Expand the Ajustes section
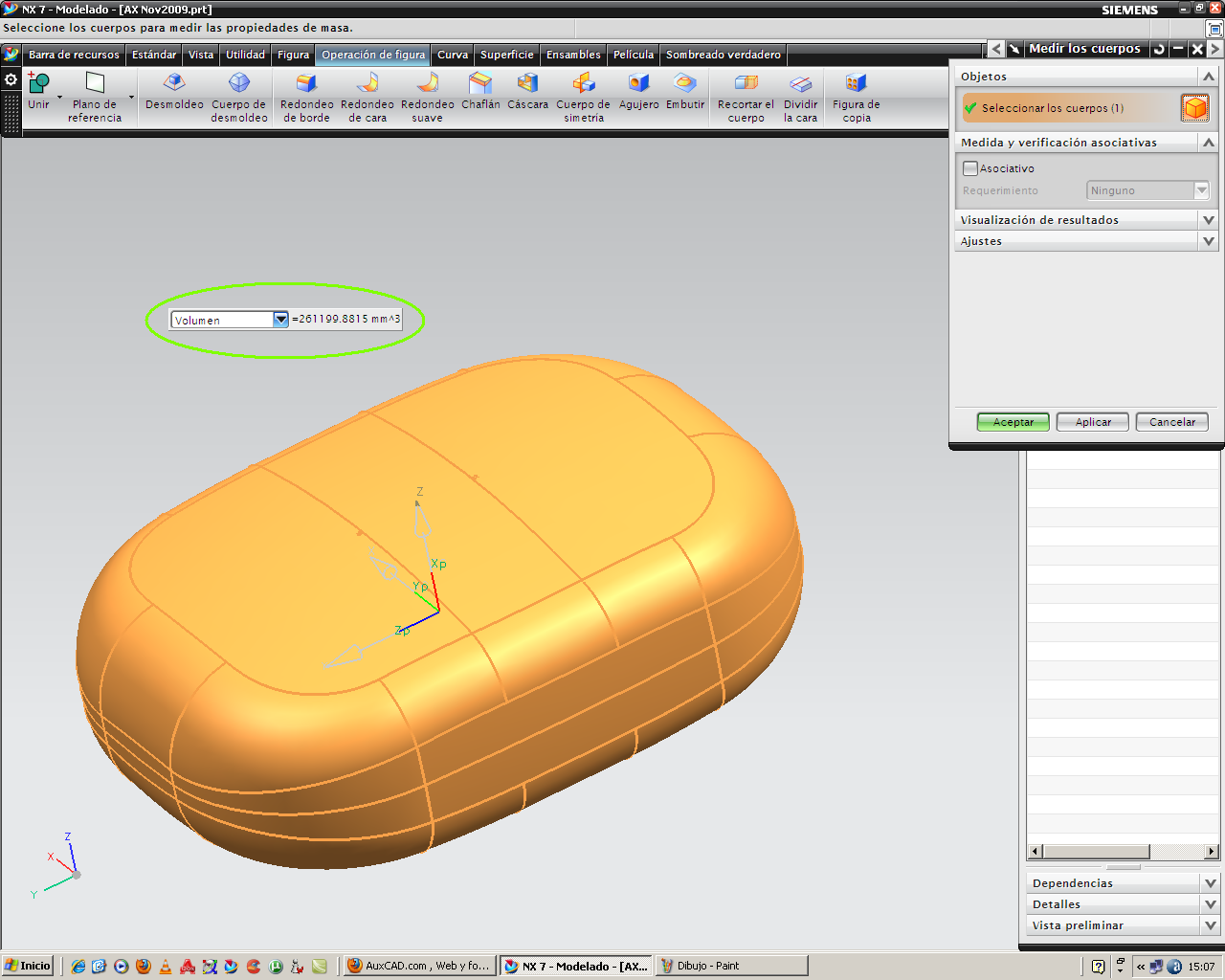The height and width of the screenshot is (980, 1225). (x=1208, y=241)
